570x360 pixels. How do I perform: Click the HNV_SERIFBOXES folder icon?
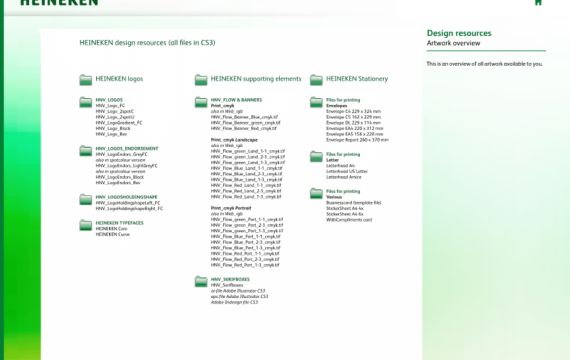(201, 281)
